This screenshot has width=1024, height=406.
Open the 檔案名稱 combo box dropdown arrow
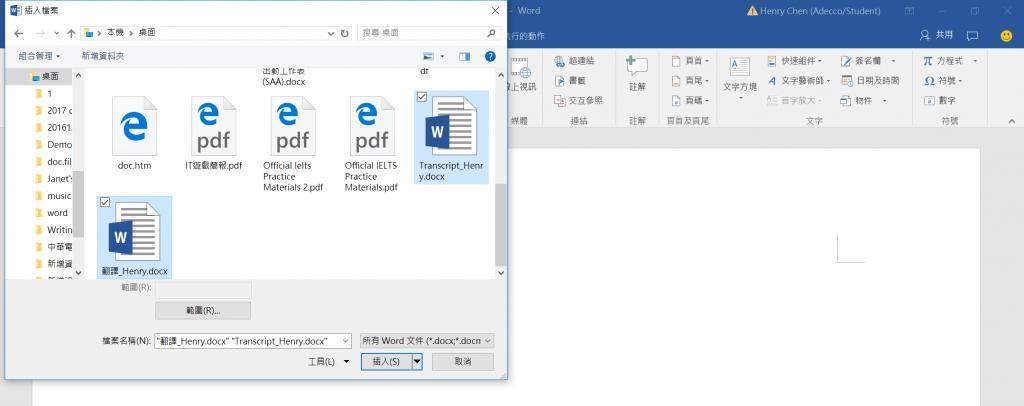point(345,341)
